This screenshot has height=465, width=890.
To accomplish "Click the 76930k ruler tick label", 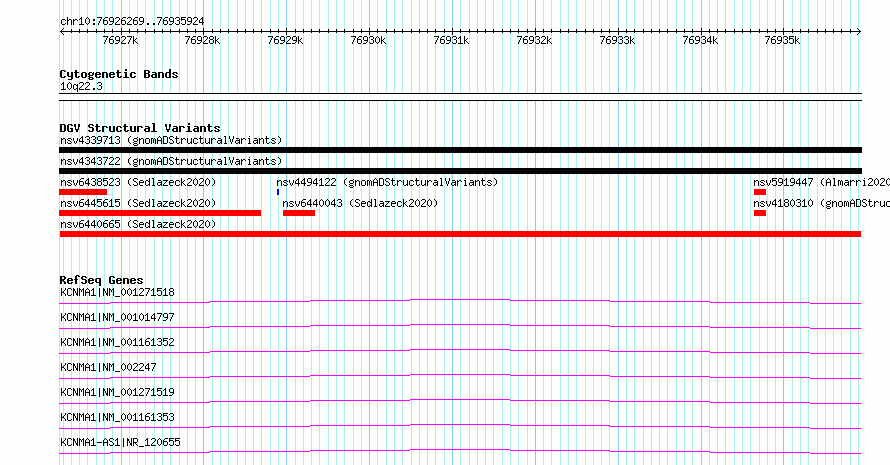I will tap(368, 40).
